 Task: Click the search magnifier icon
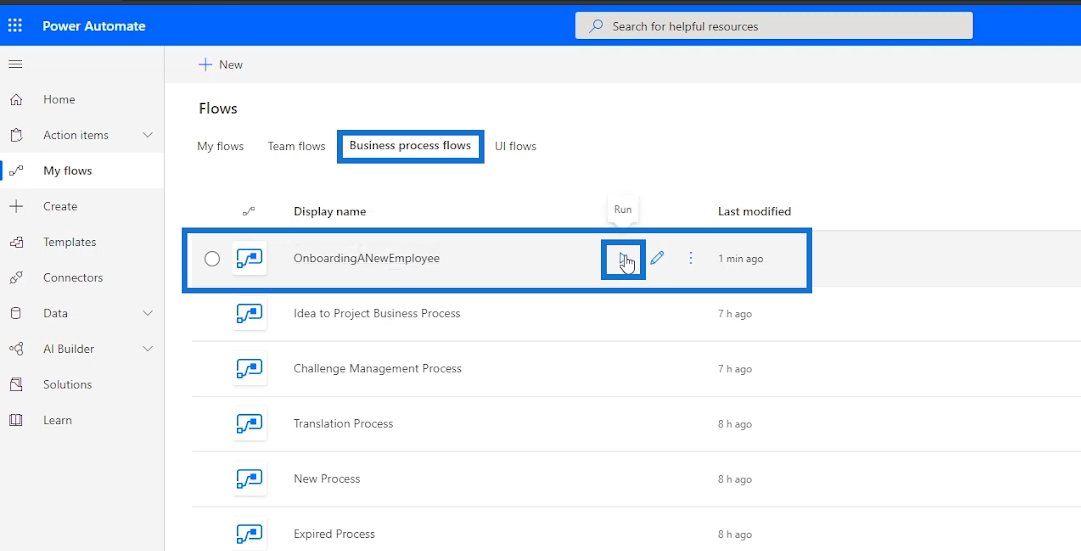click(596, 26)
